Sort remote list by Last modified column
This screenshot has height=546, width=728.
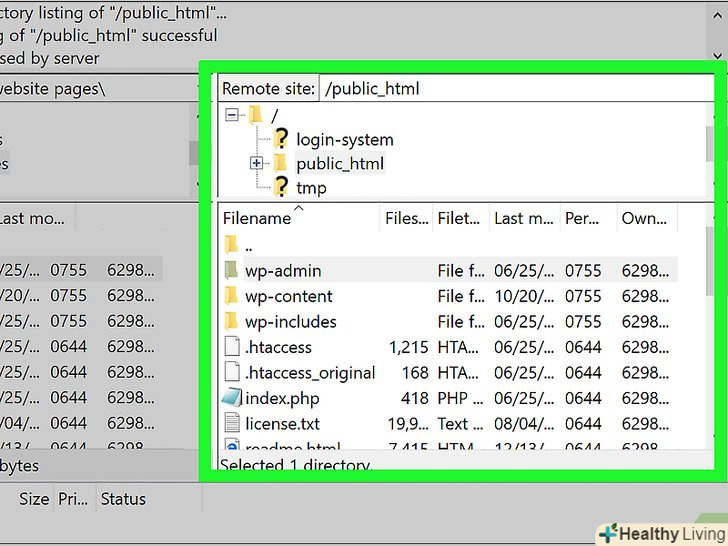pyautogui.click(x=525, y=218)
